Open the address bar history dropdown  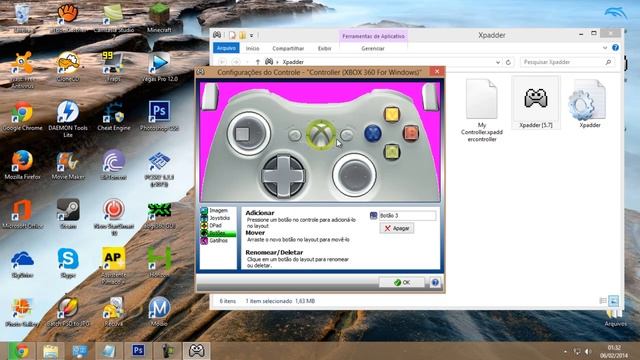click(498, 62)
